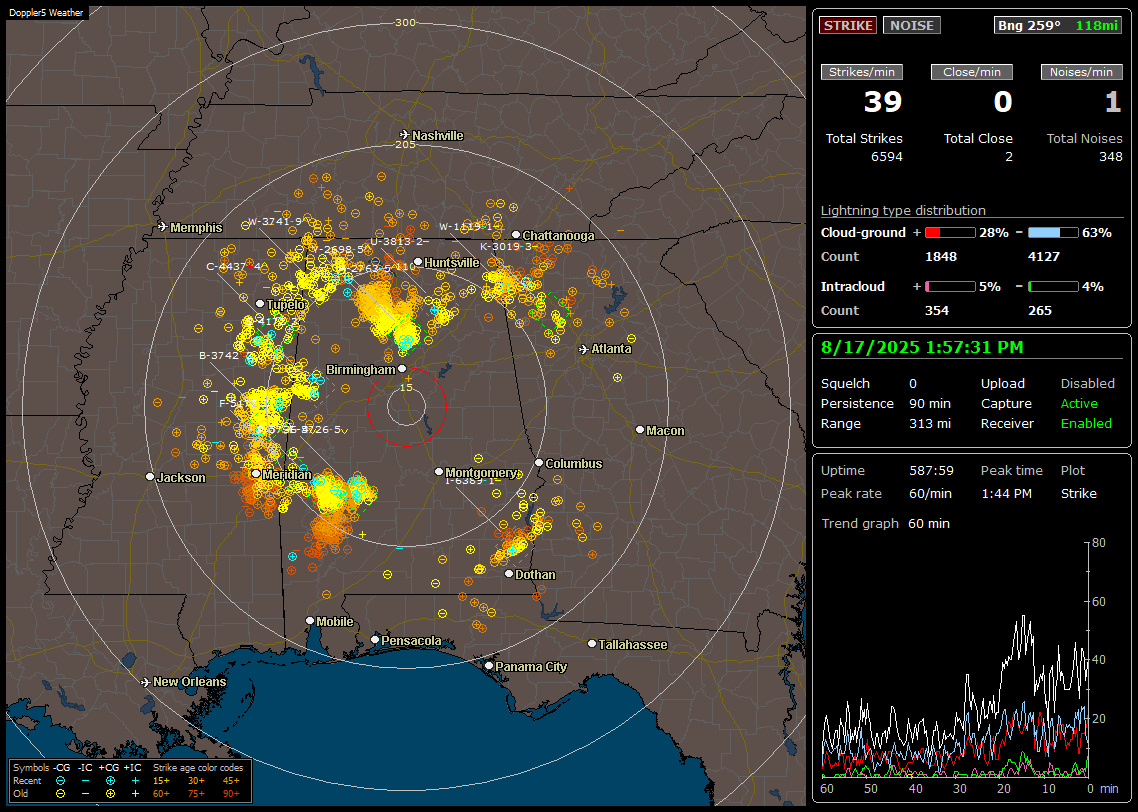Click the Tupelo city marker
The image size is (1138, 812).
[261, 304]
